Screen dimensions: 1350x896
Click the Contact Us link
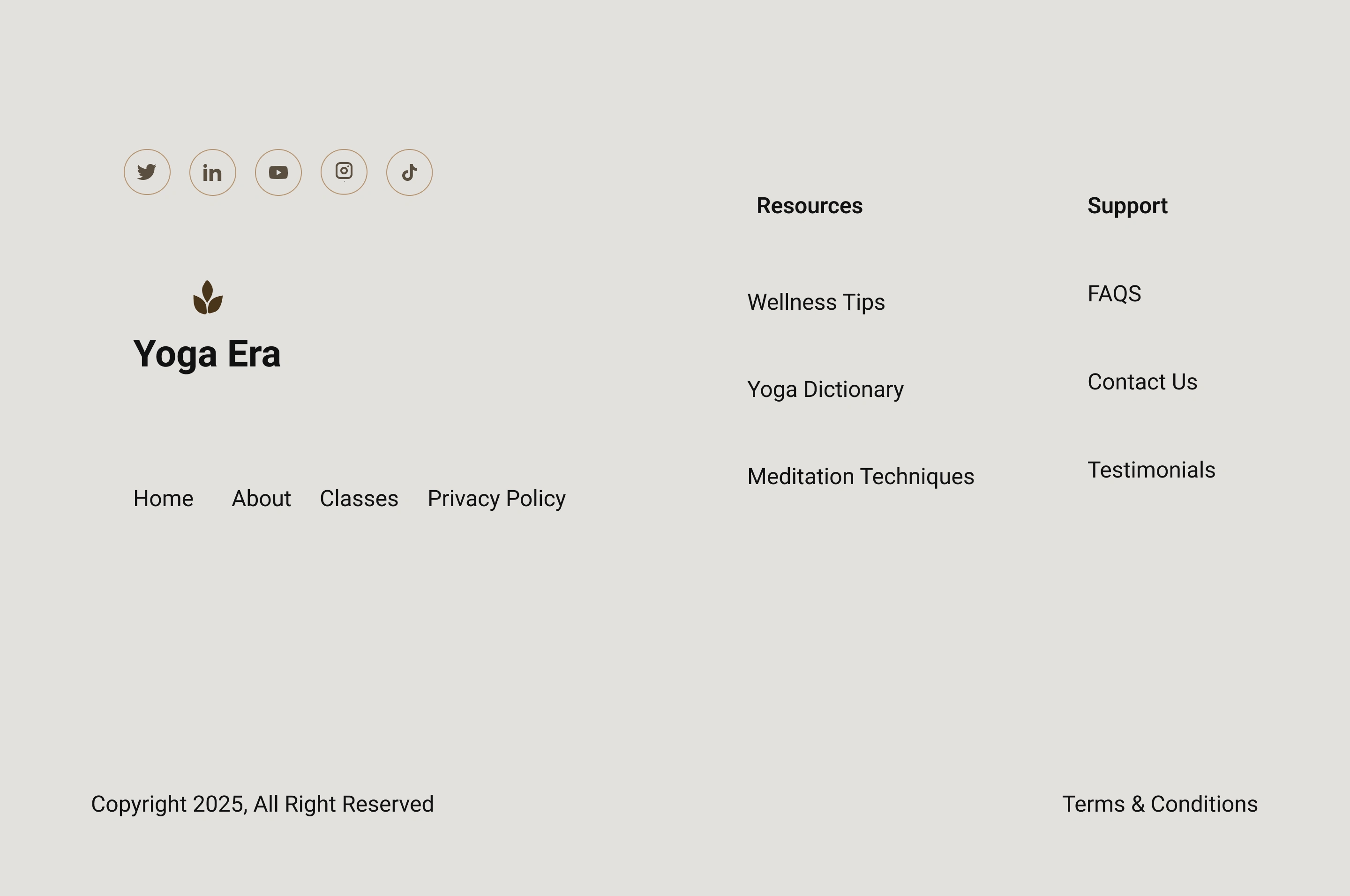pos(1142,382)
